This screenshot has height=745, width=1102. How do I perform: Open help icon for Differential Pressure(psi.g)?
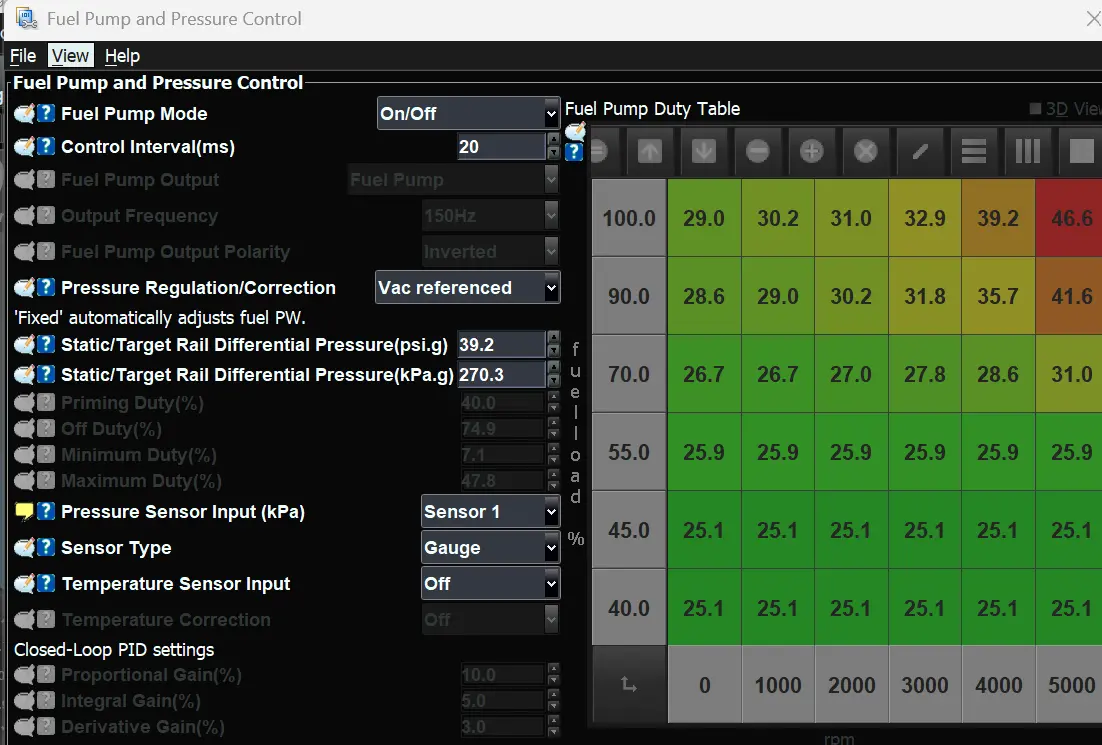[46, 344]
